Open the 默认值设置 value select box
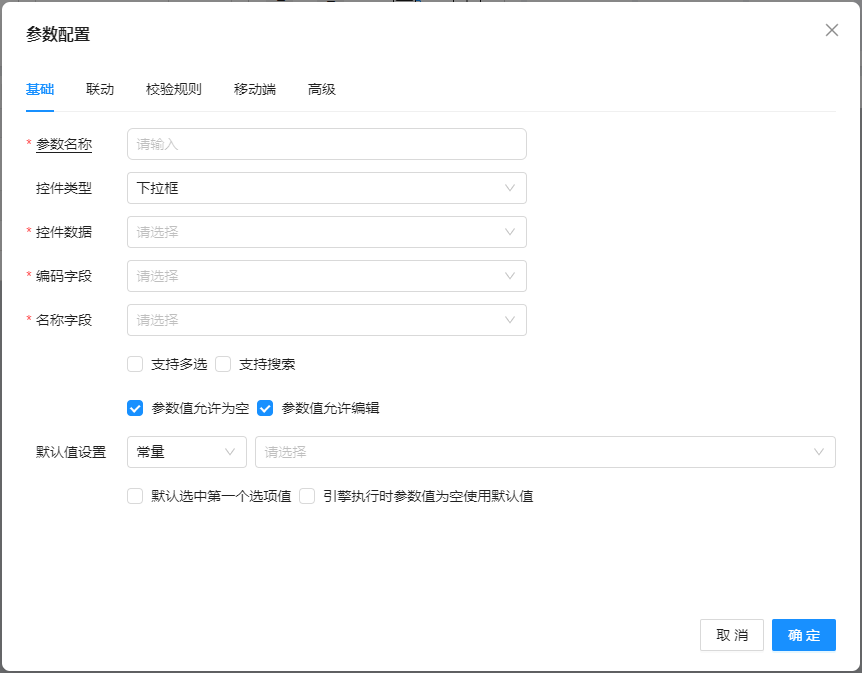 (x=545, y=452)
